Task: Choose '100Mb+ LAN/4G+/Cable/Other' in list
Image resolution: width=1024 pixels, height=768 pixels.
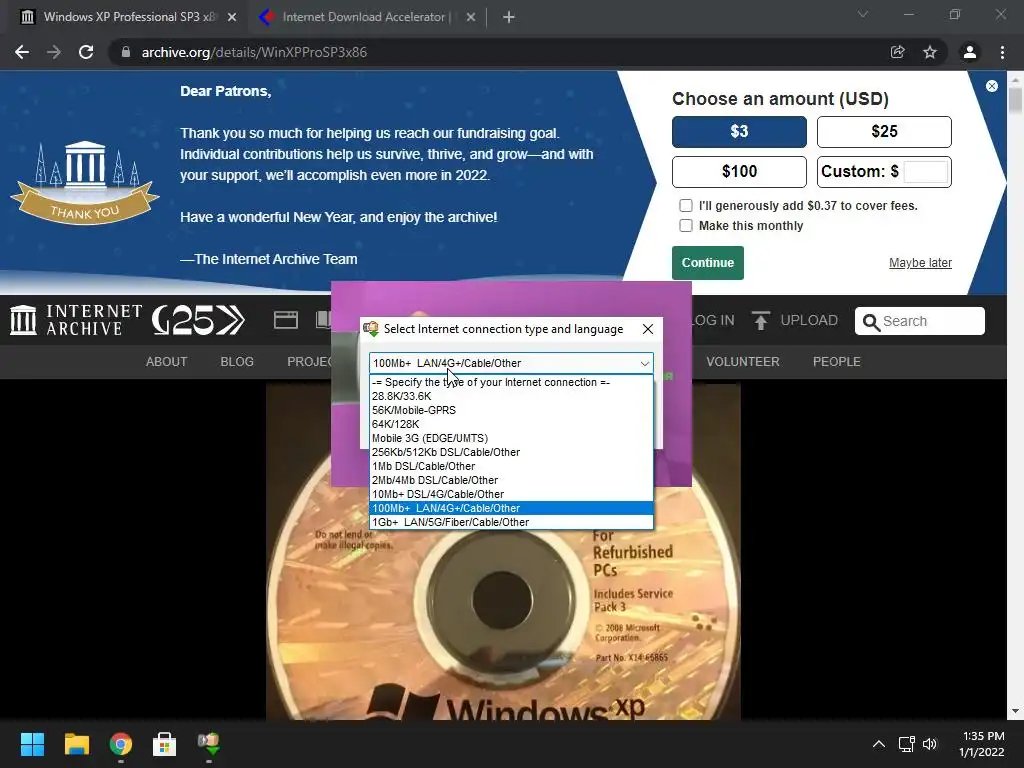Action: pos(511,508)
